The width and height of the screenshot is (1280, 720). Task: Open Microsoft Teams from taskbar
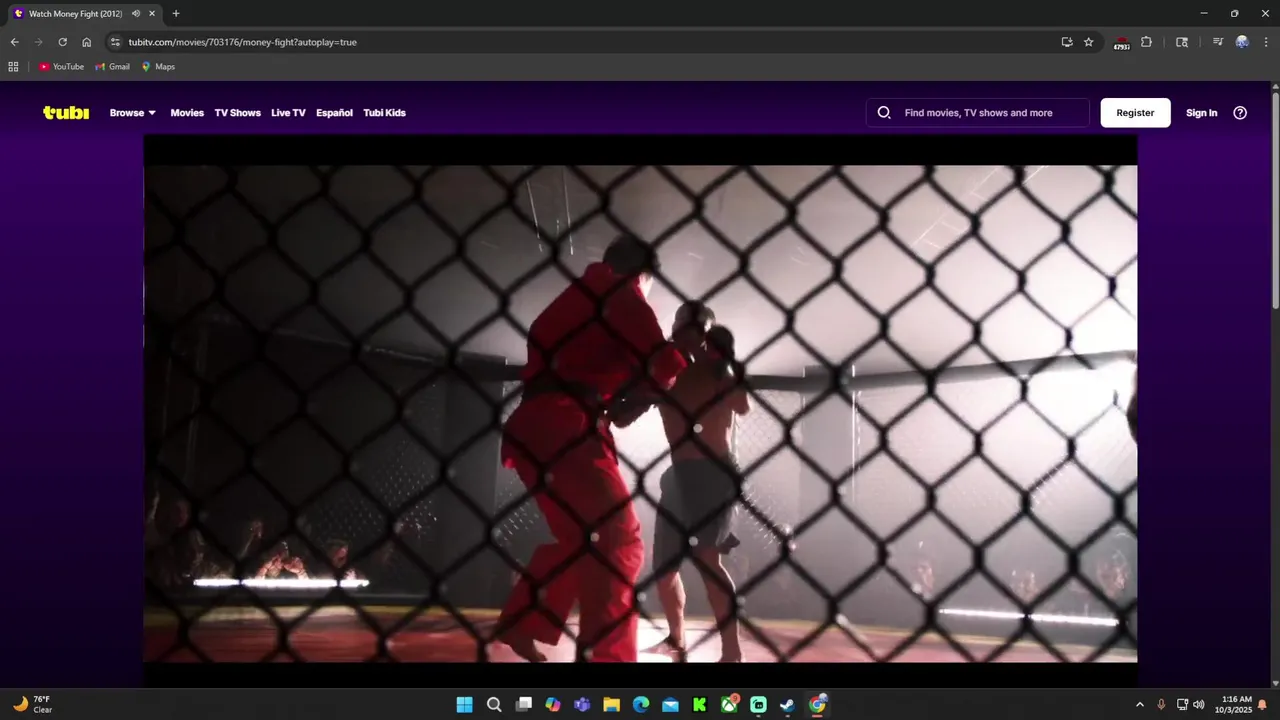(x=582, y=704)
